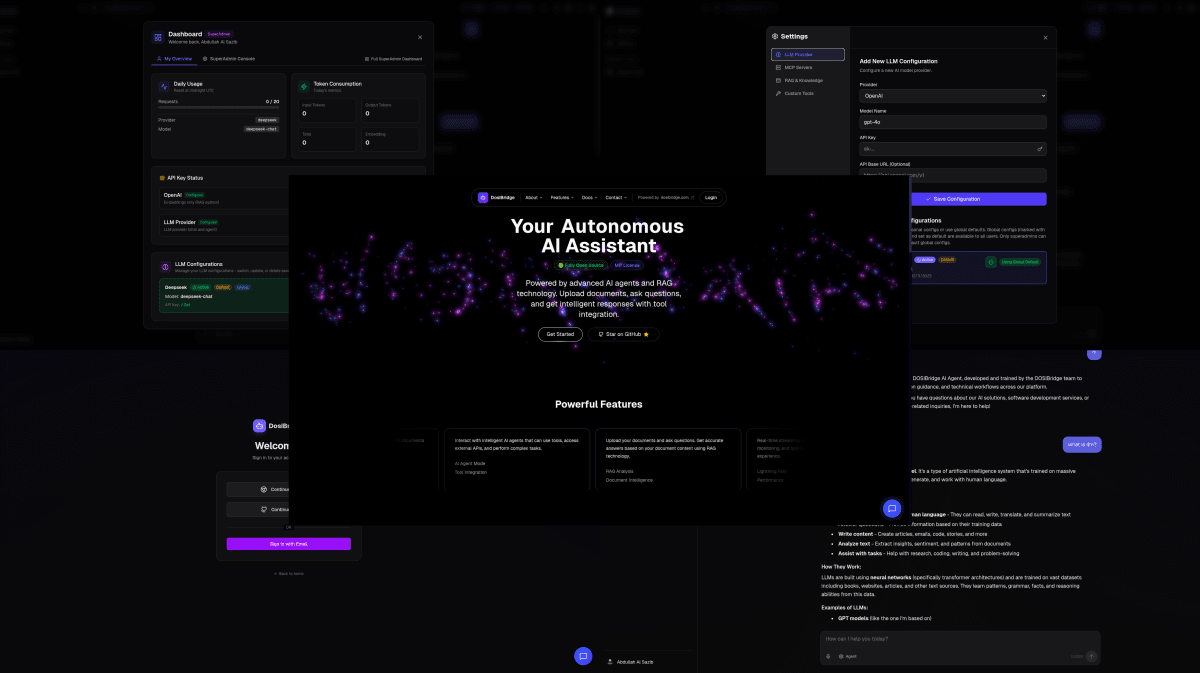The width and height of the screenshot is (1200, 673).
Task: Click the Embedding tokens card
Action: [x=390, y=139]
